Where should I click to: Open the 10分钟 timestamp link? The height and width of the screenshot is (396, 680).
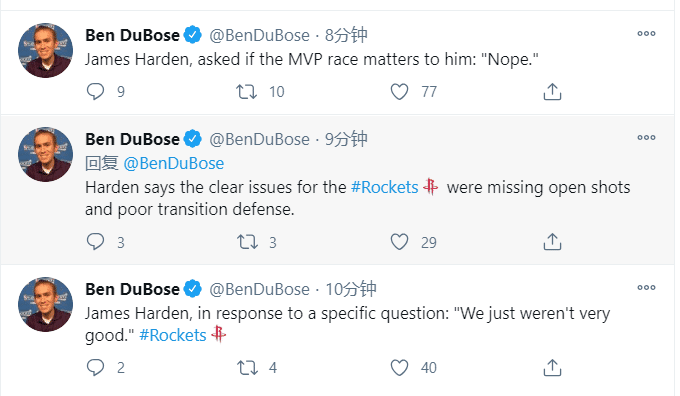(x=351, y=289)
